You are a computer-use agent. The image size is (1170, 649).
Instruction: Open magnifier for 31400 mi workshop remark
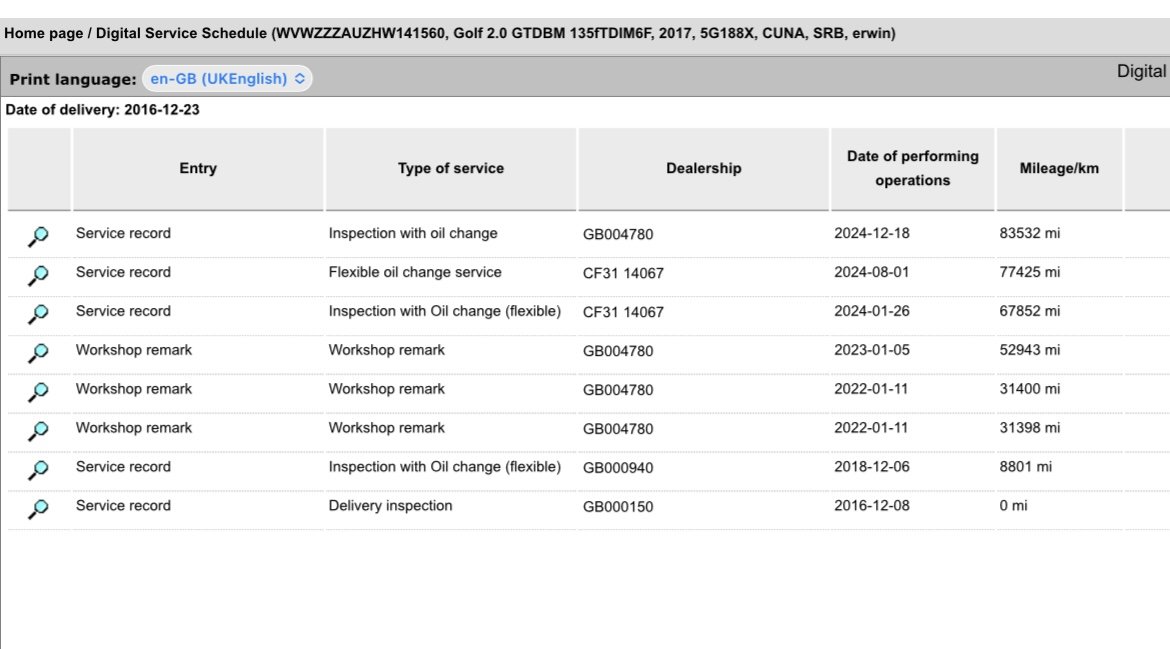tap(38, 391)
